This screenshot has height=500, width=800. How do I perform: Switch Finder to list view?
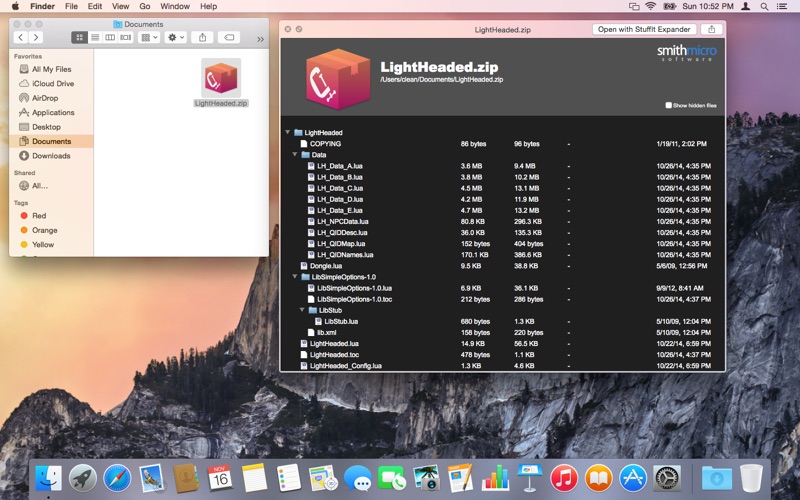click(95, 37)
